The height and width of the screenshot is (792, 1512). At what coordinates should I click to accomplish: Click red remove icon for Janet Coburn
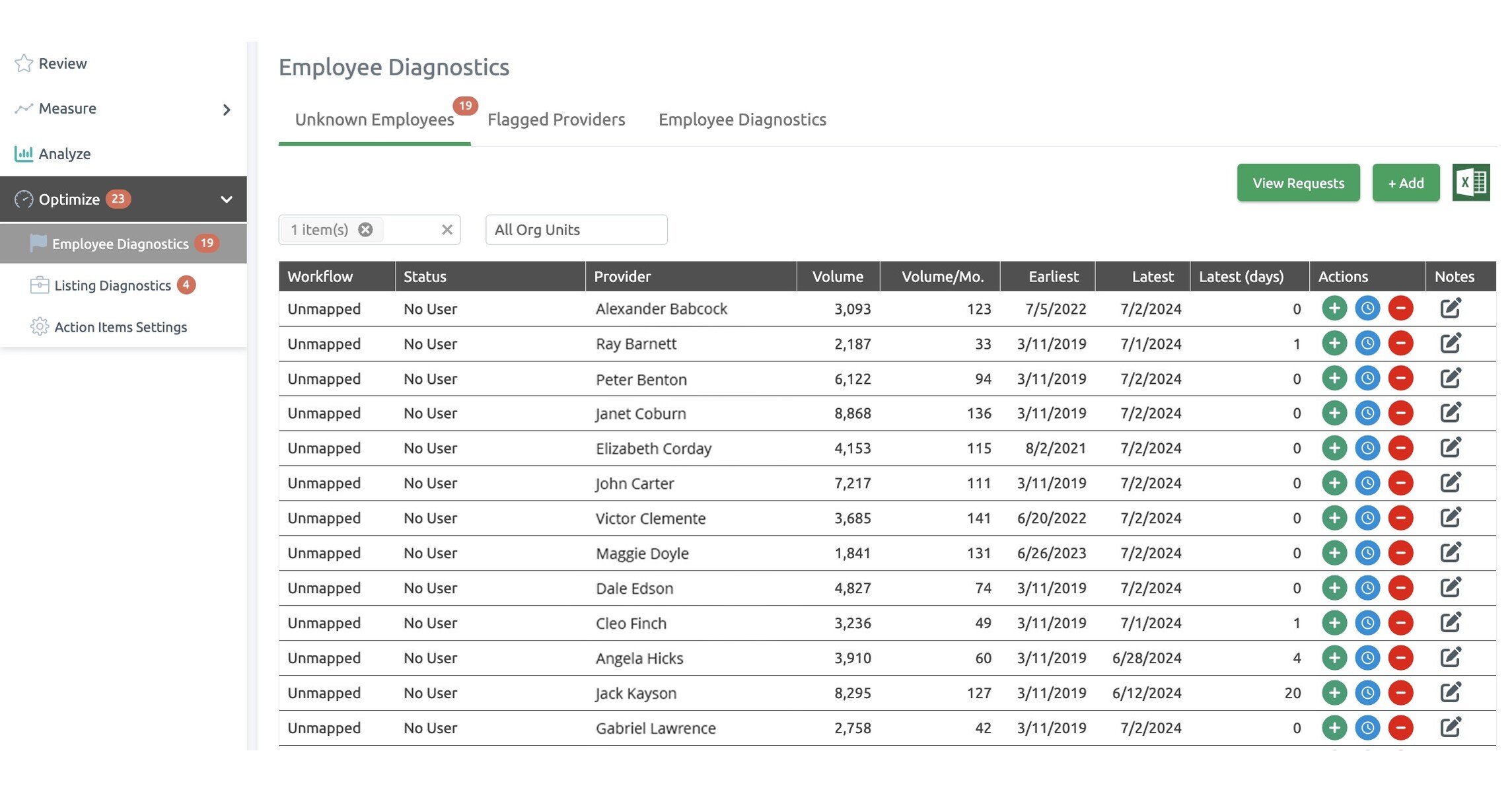[1400, 414]
